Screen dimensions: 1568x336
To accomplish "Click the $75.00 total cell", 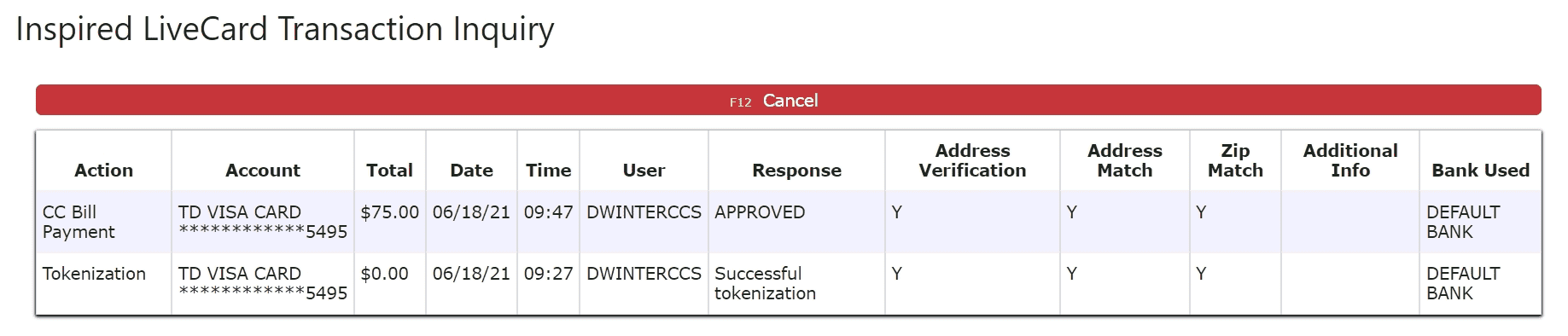I will click(389, 212).
